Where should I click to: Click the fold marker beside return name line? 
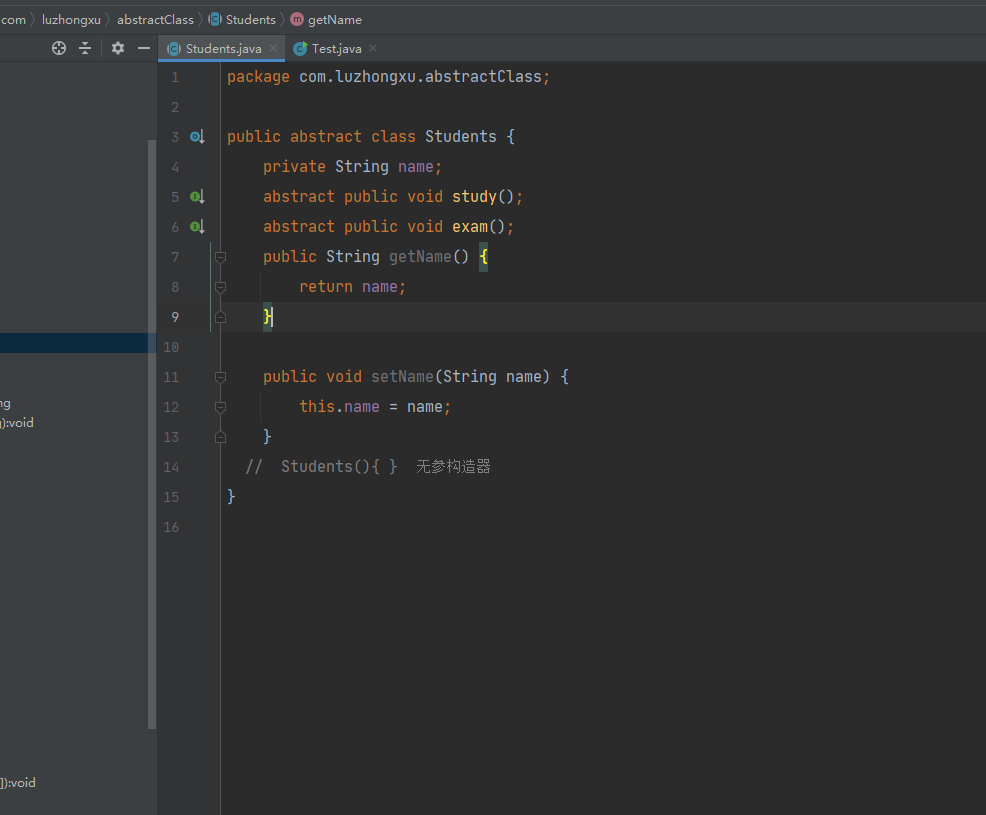pos(220,287)
